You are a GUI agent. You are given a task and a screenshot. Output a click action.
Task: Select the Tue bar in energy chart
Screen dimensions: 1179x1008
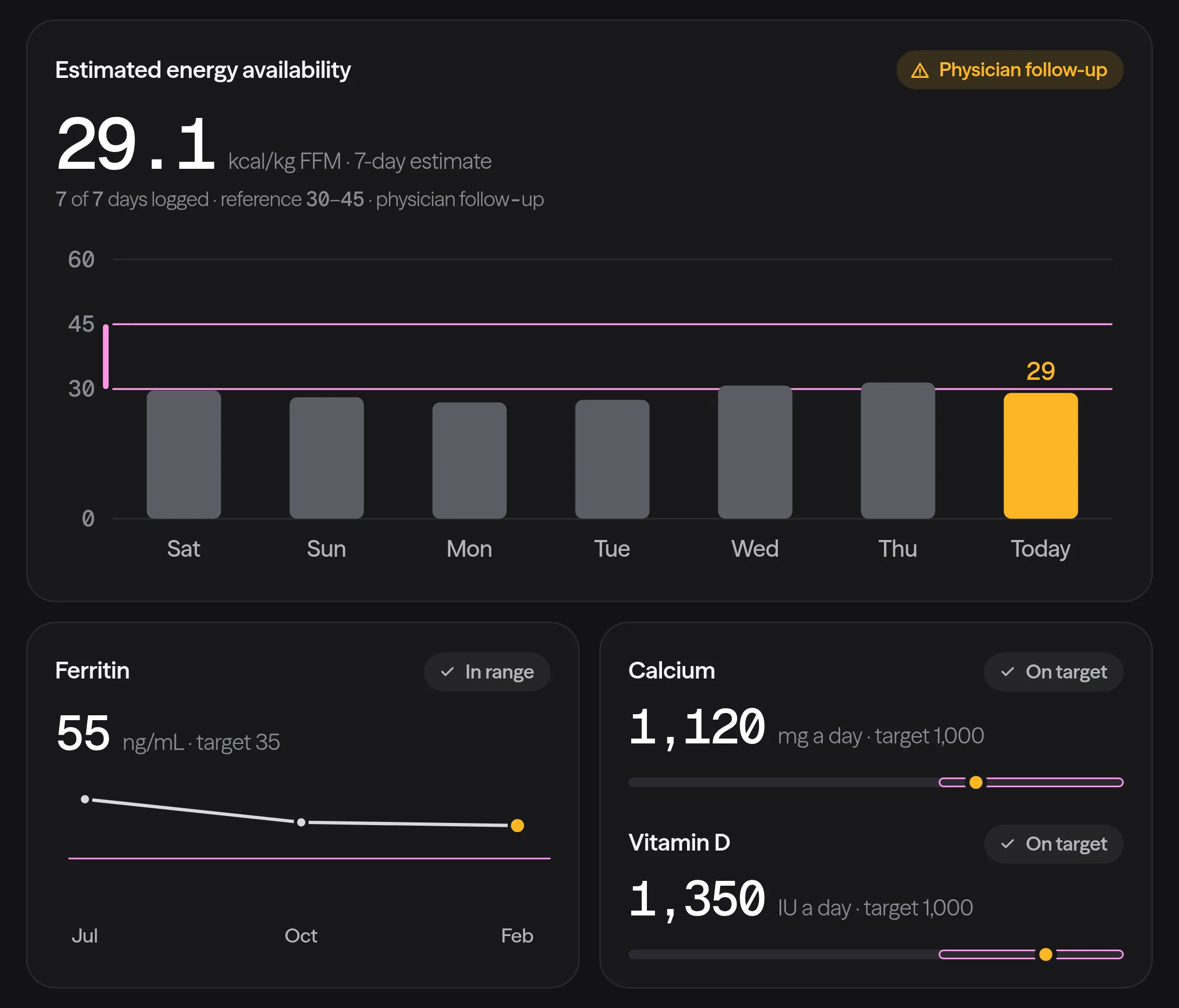pyautogui.click(x=612, y=459)
